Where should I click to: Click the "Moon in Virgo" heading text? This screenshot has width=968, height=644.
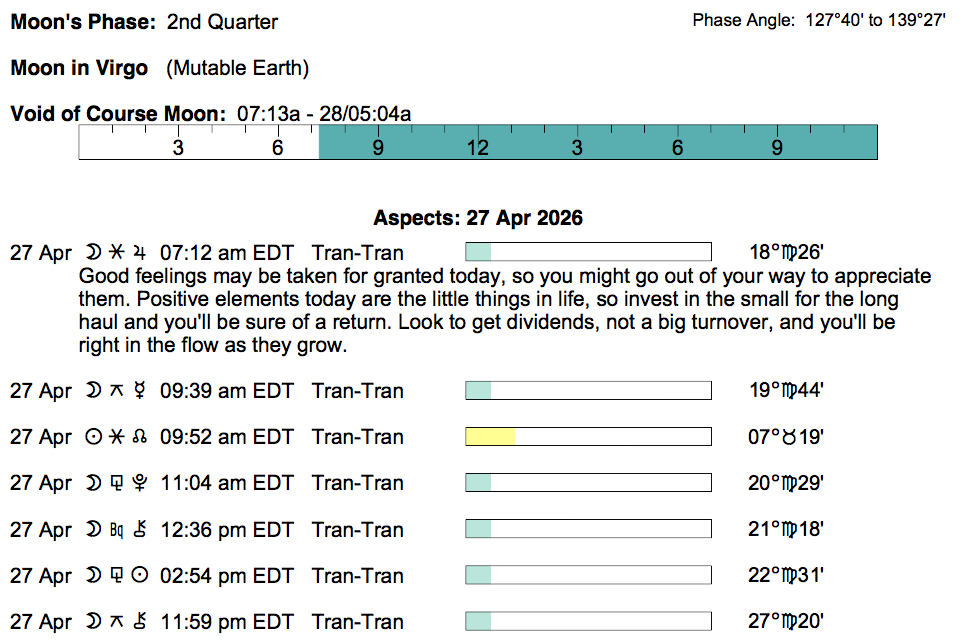79,69
